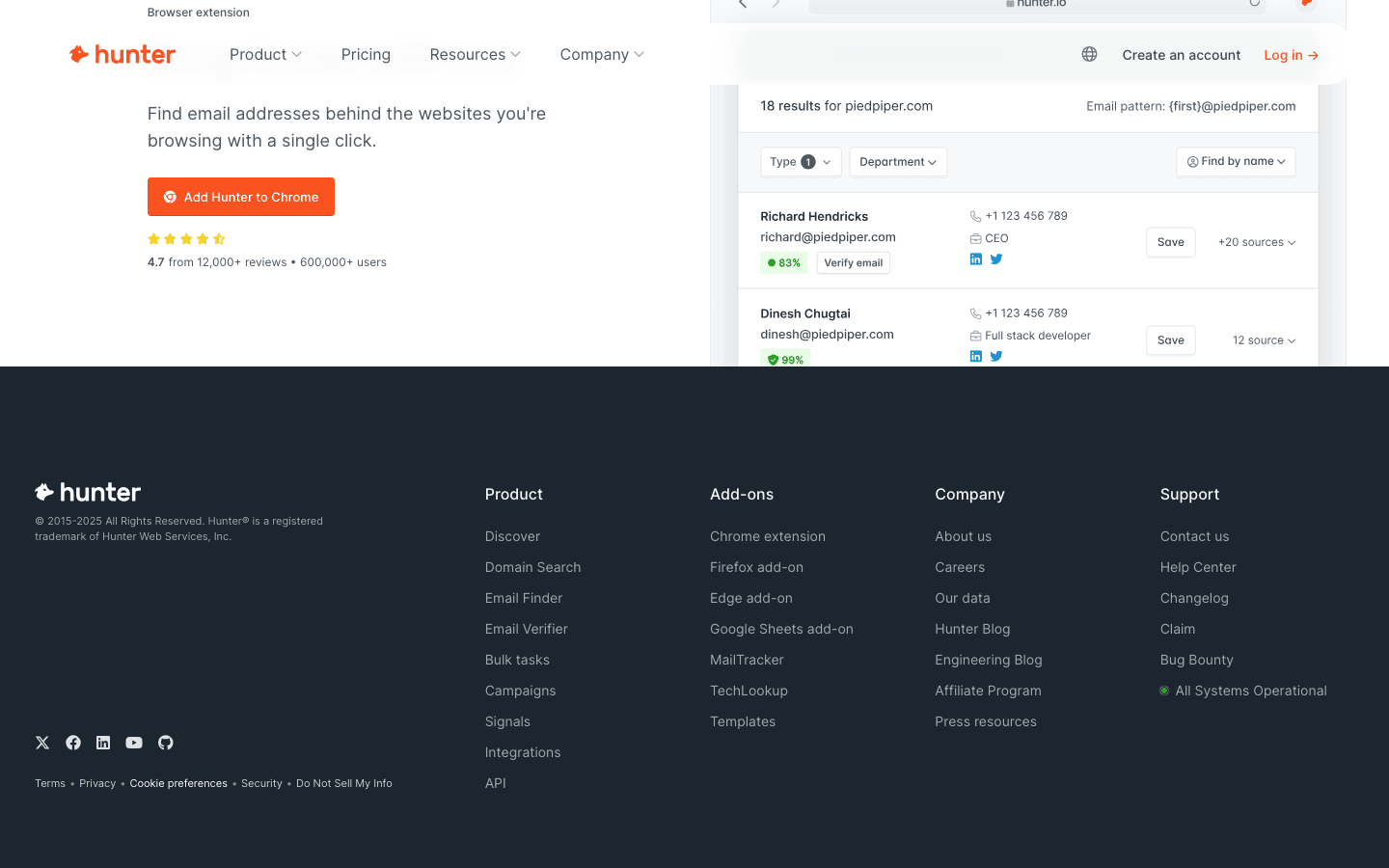Viewport: 1389px width, 868px height.
Task: Open the API footer link
Action: [496, 783]
